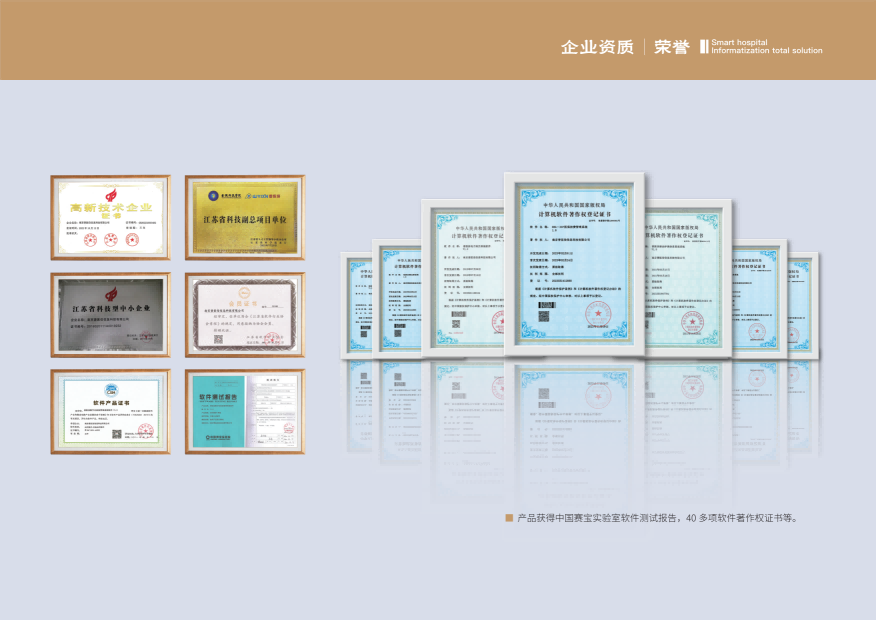Click the rightmost partially hidden copyright certificate

point(807,300)
